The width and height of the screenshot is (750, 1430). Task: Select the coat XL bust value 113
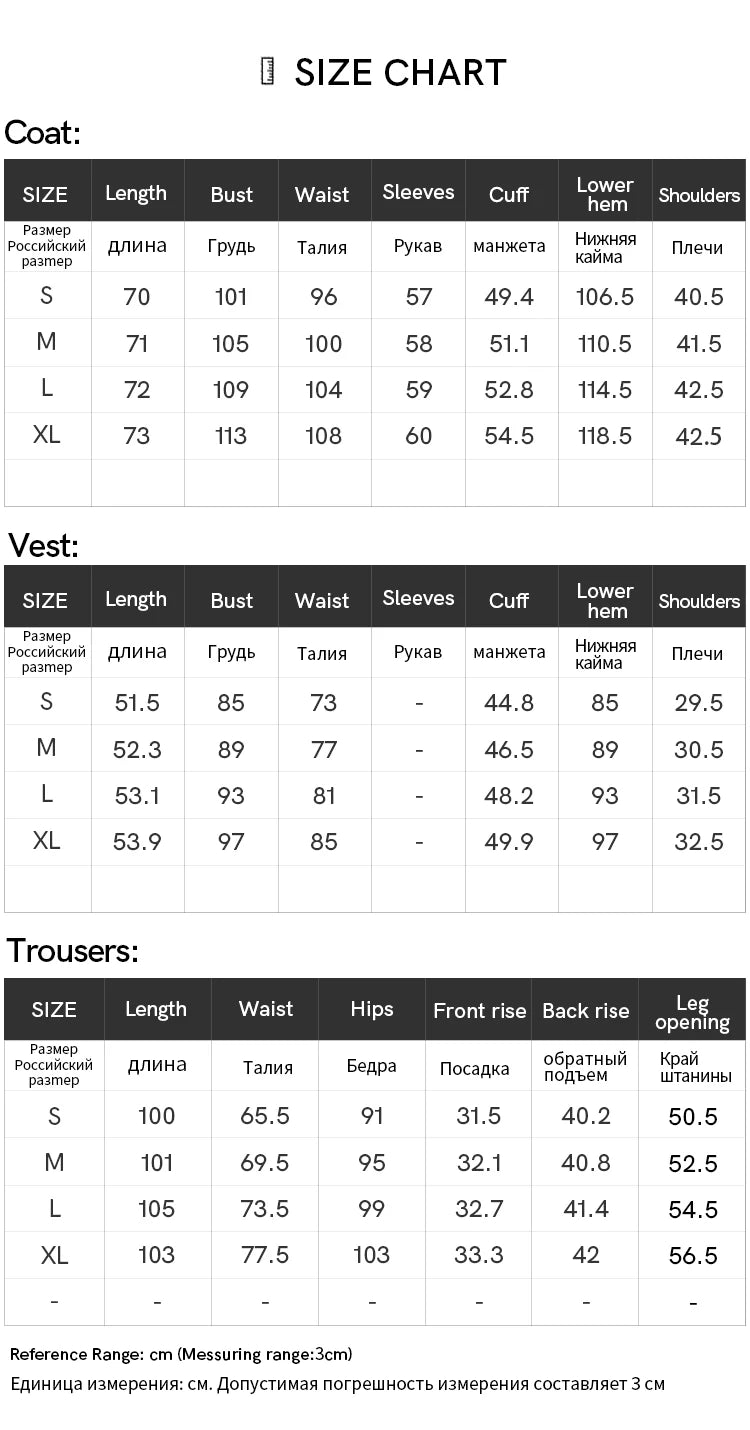pos(231,436)
